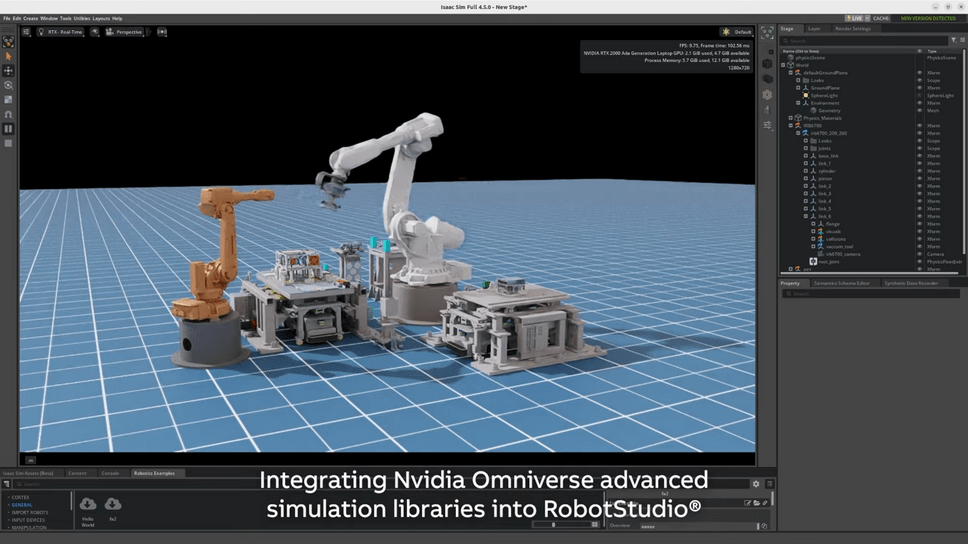Click the viewport streaming waves icon
The image size is (968, 544).
click(162, 31)
